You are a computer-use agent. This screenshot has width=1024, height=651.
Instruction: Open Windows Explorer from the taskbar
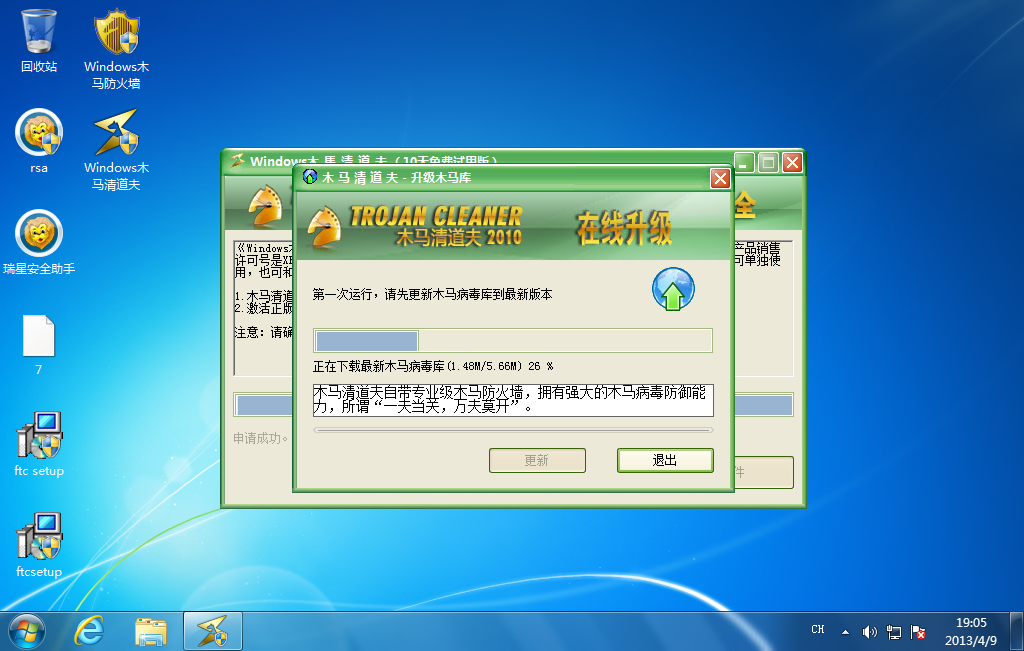coord(150,631)
